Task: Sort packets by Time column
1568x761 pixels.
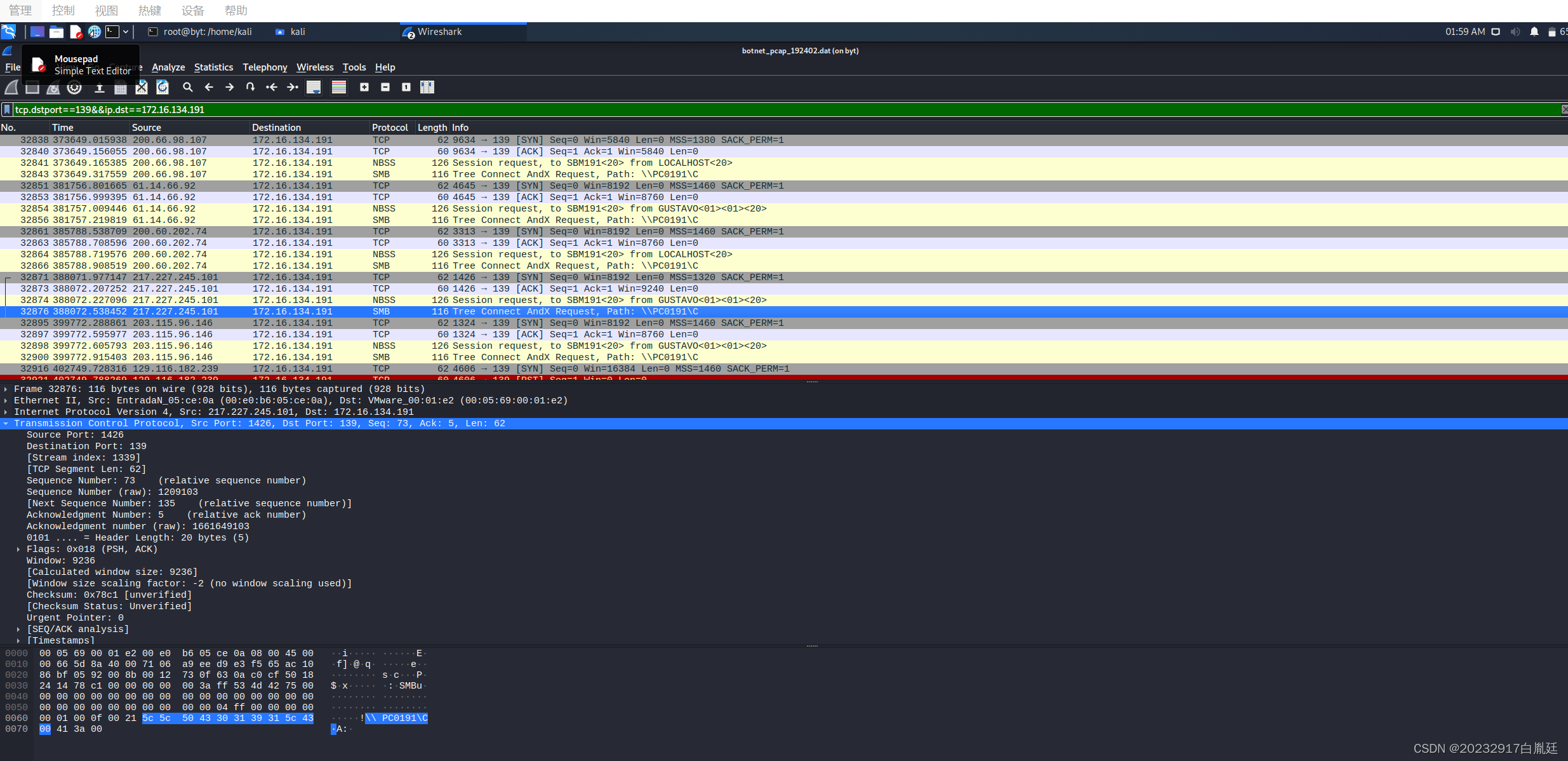Action: (x=90, y=128)
